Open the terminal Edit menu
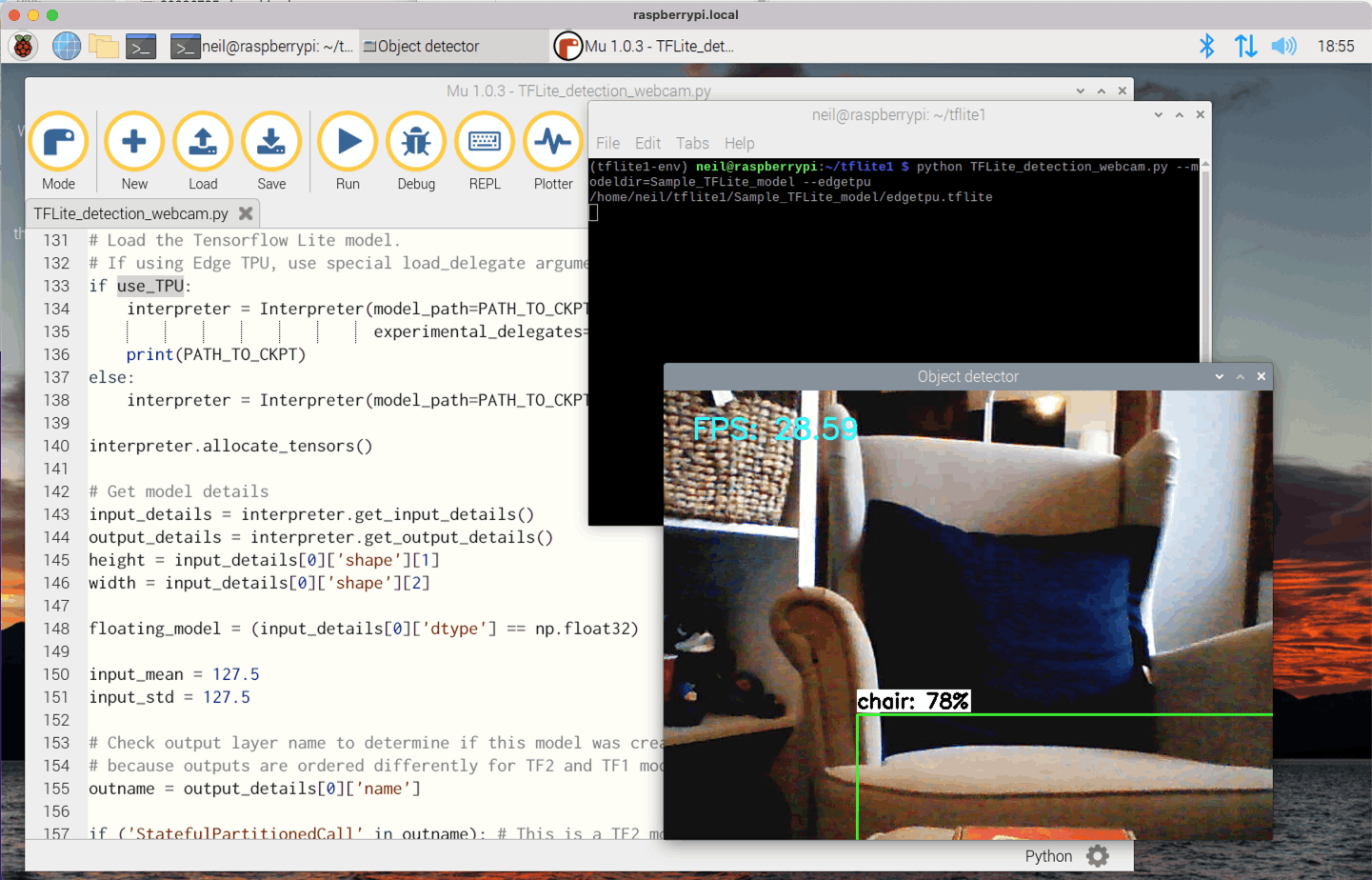 [x=647, y=143]
